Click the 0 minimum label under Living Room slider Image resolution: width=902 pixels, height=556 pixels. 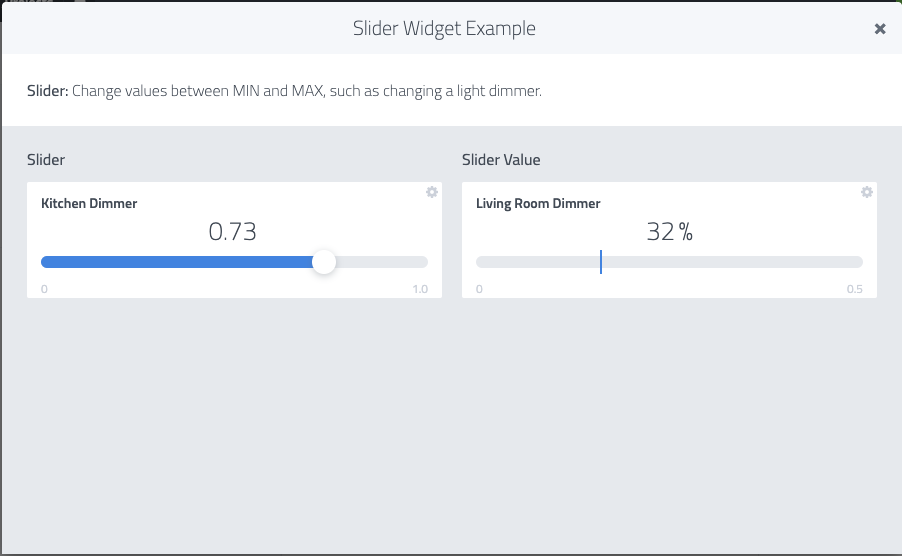pyautogui.click(x=479, y=289)
